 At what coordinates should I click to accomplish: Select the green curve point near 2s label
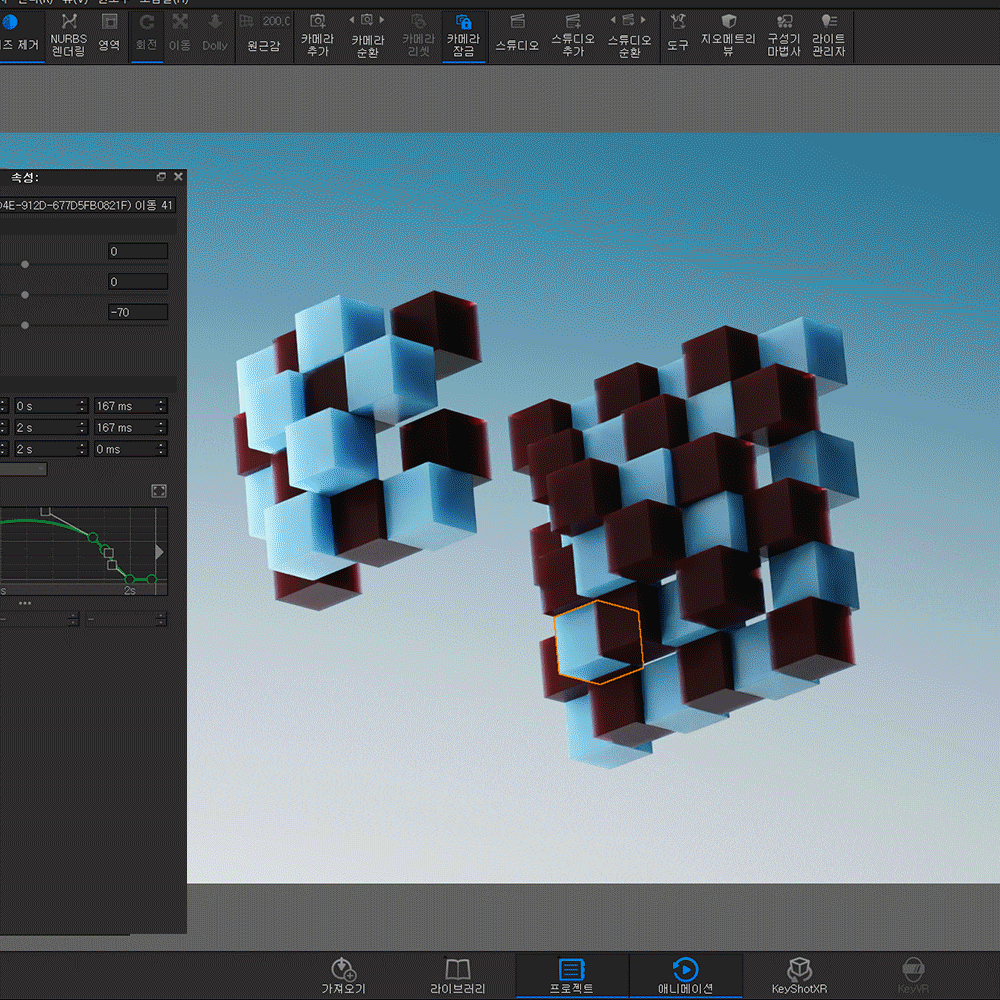[130, 579]
